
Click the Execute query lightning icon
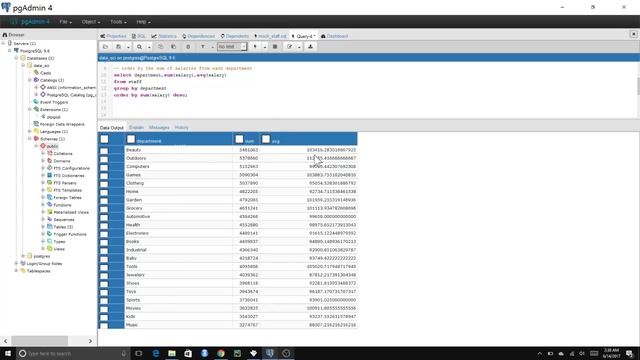click(255, 47)
